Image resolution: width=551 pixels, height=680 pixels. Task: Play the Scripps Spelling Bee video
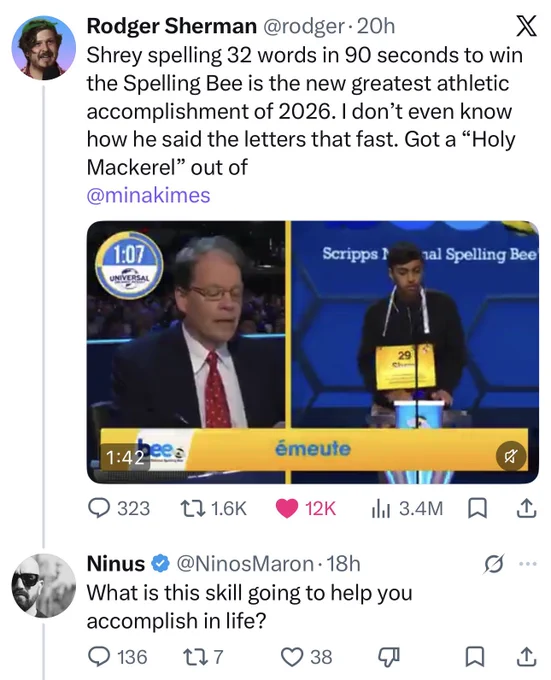[x=313, y=352]
